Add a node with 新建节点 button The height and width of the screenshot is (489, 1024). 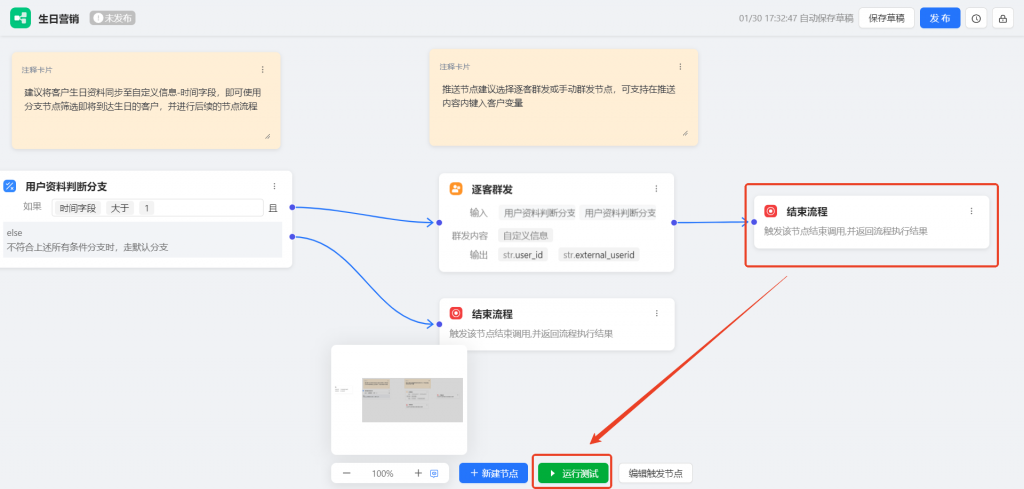point(493,473)
